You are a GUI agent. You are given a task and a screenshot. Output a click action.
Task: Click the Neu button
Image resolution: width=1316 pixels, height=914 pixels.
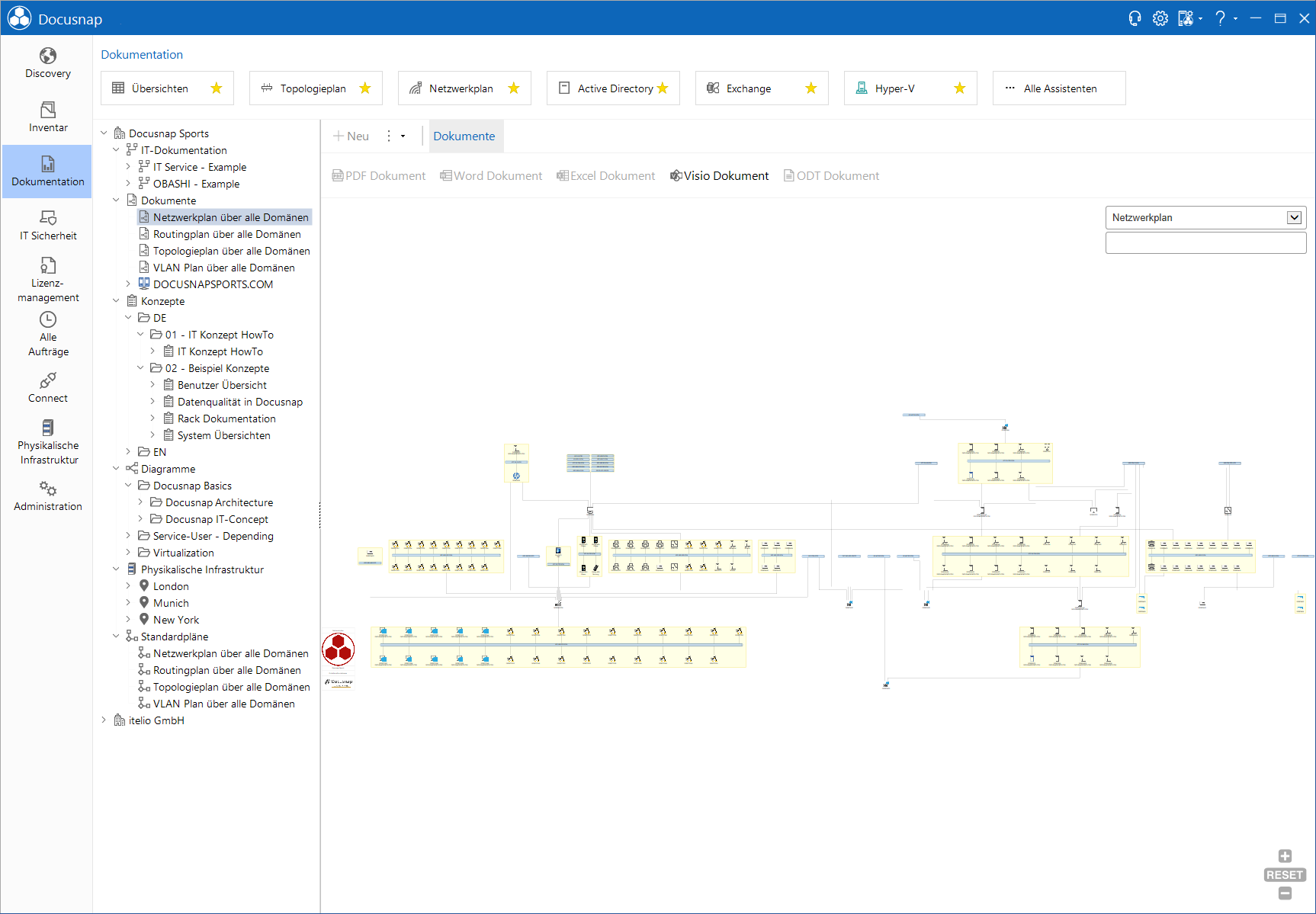(x=351, y=136)
